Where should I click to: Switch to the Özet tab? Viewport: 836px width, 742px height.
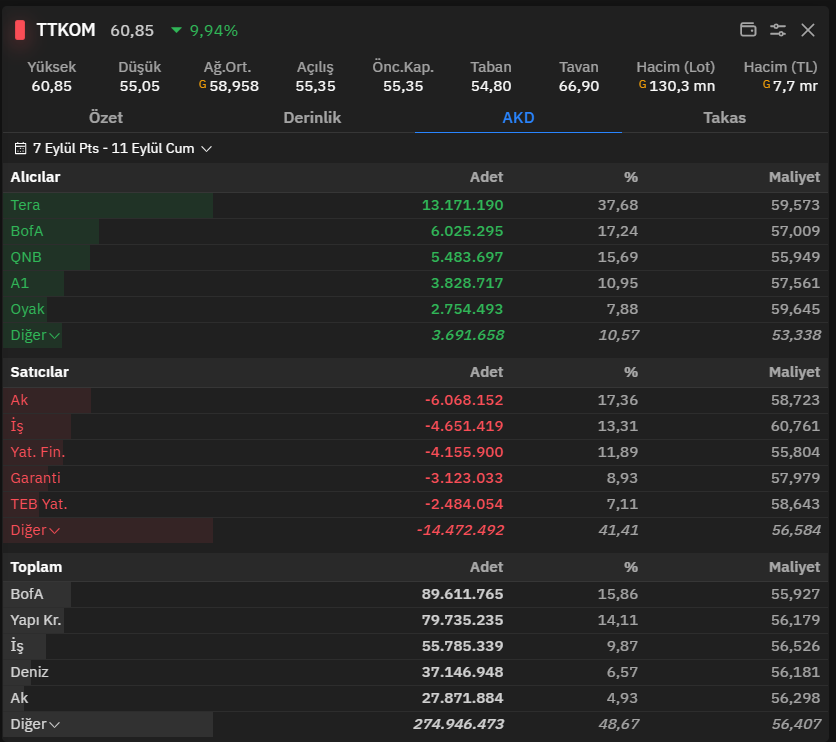coord(106,117)
